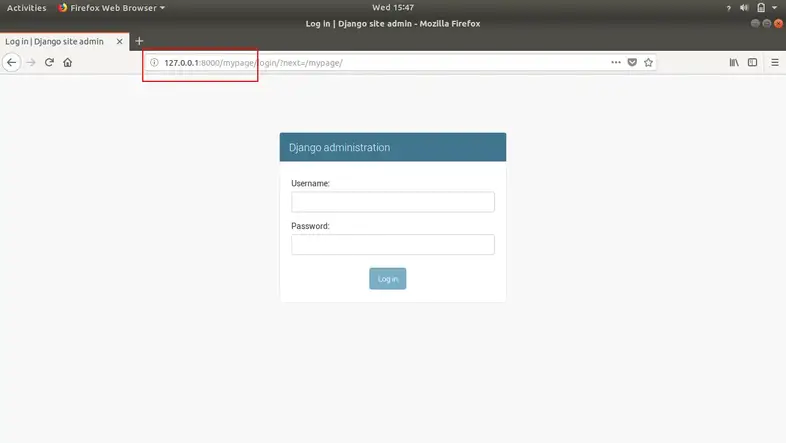Click the network question mark icon
Image resolution: width=786 pixels, height=443 pixels.
(x=728, y=8)
